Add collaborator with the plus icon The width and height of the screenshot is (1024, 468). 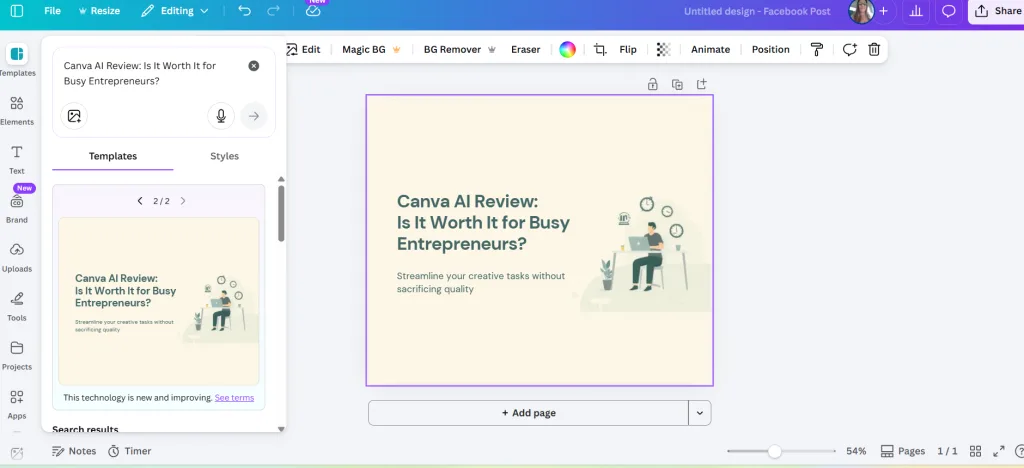pyautogui.click(x=884, y=11)
